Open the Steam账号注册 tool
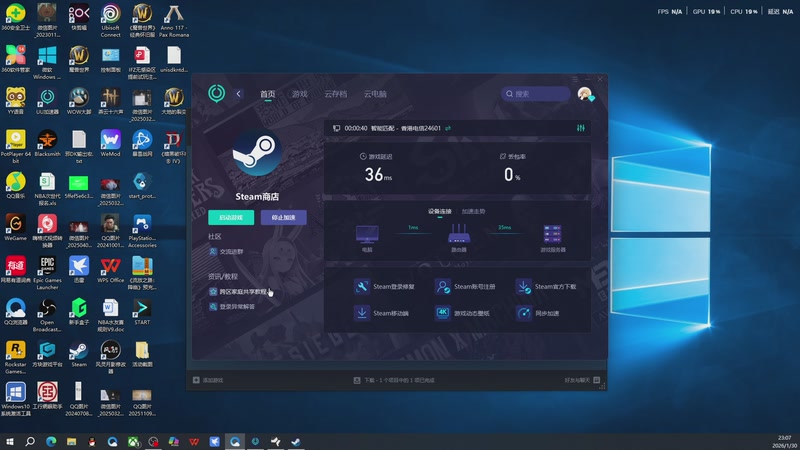800x450 pixels. pyautogui.click(x=465, y=287)
